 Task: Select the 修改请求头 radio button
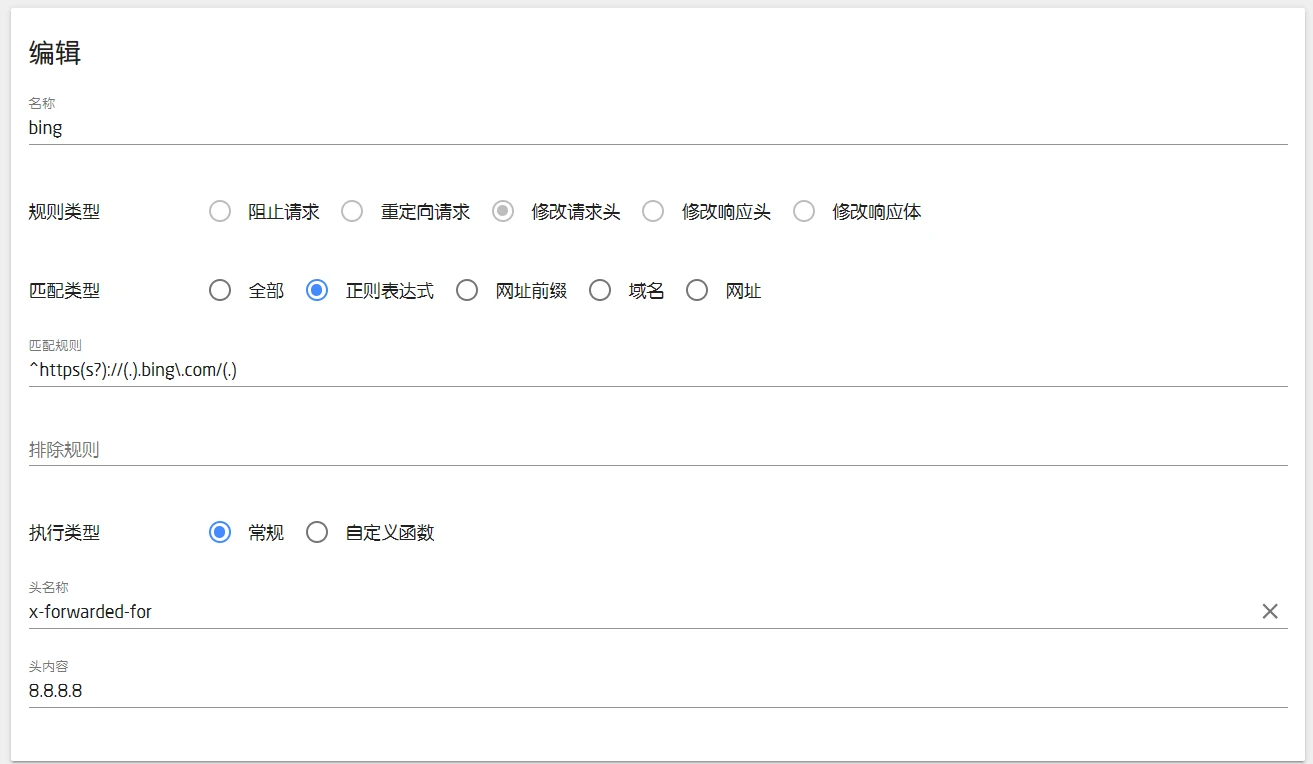(503, 212)
